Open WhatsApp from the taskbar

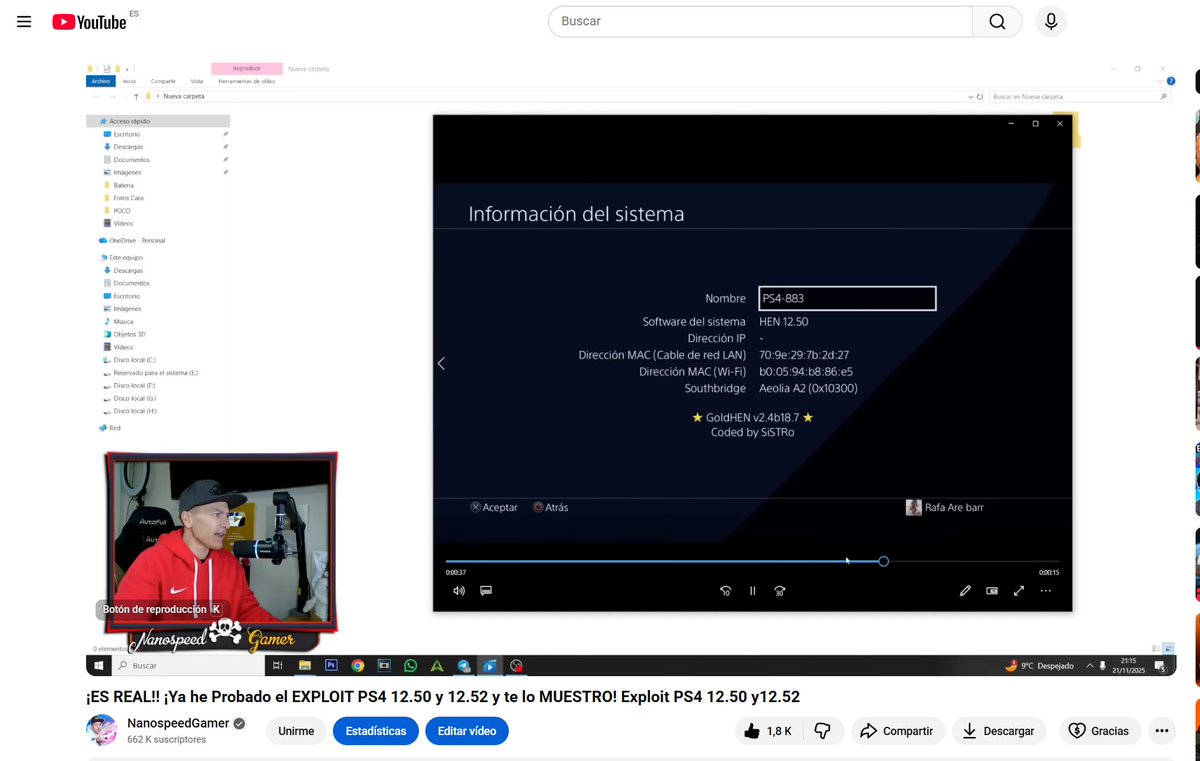tap(410, 665)
